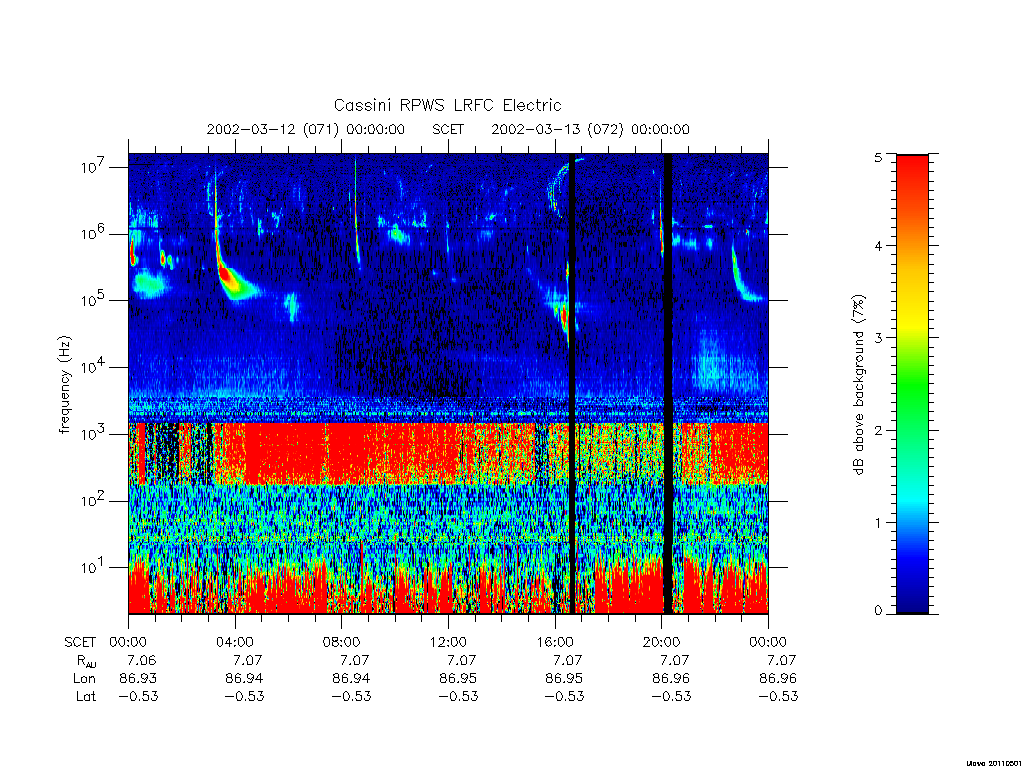Click the -0.53 latitude under 20:00
The height and width of the screenshot is (768, 1024).
tap(671, 696)
